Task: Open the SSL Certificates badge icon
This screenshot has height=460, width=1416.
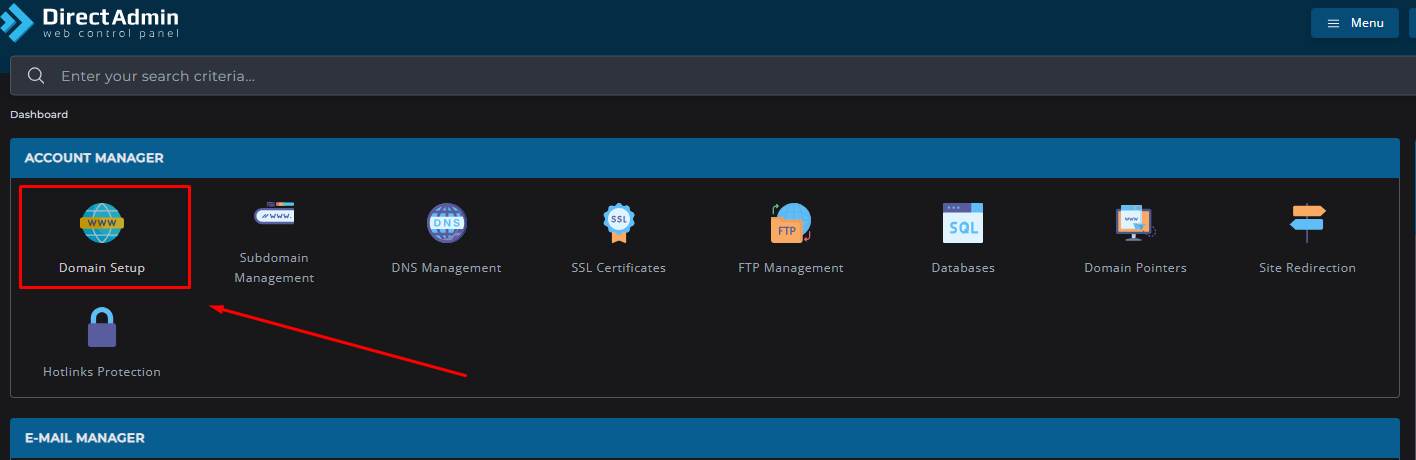Action: tap(618, 223)
